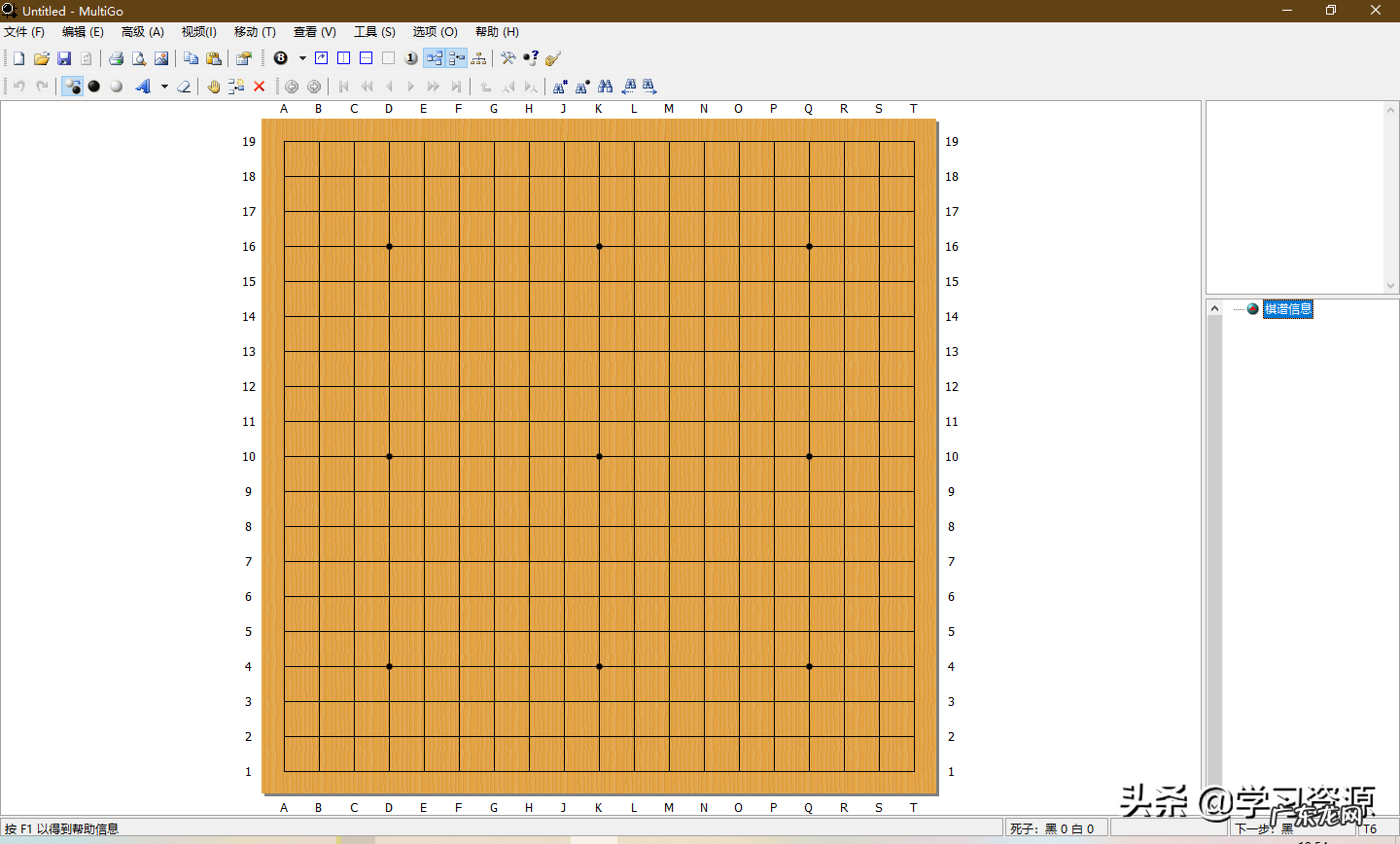Image resolution: width=1400 pixels, height=844 pixels.
Task: Select the 棋谱信息 node in the tree
Action: click(1288, 308)
